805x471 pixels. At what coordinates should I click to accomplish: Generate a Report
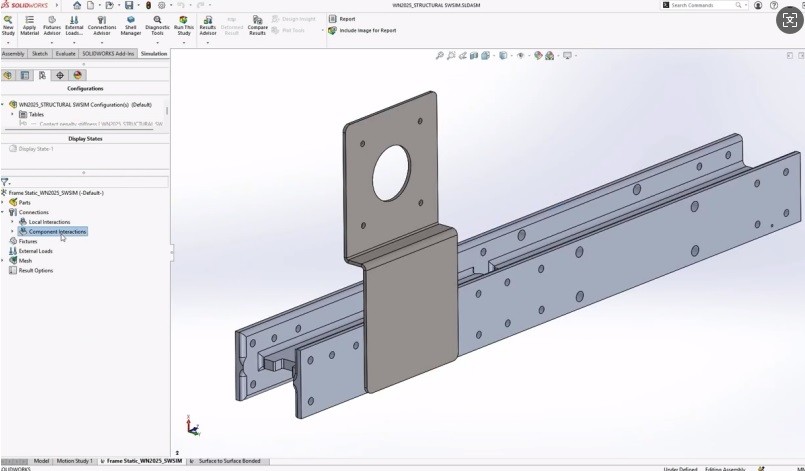click(342, 19)
